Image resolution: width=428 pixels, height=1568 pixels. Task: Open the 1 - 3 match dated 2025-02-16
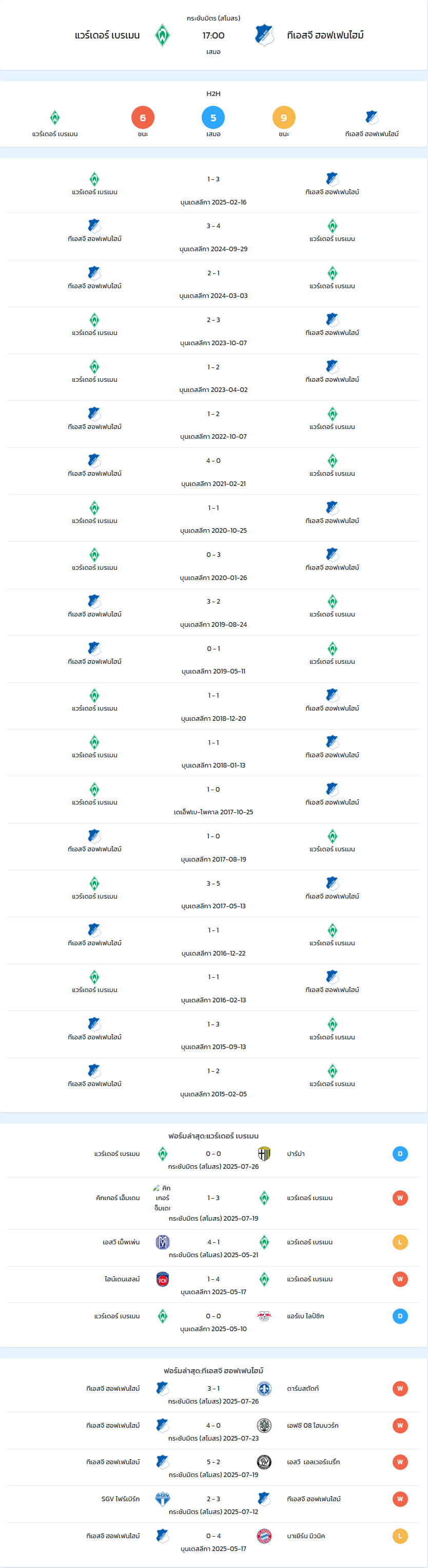click(213, 190)
